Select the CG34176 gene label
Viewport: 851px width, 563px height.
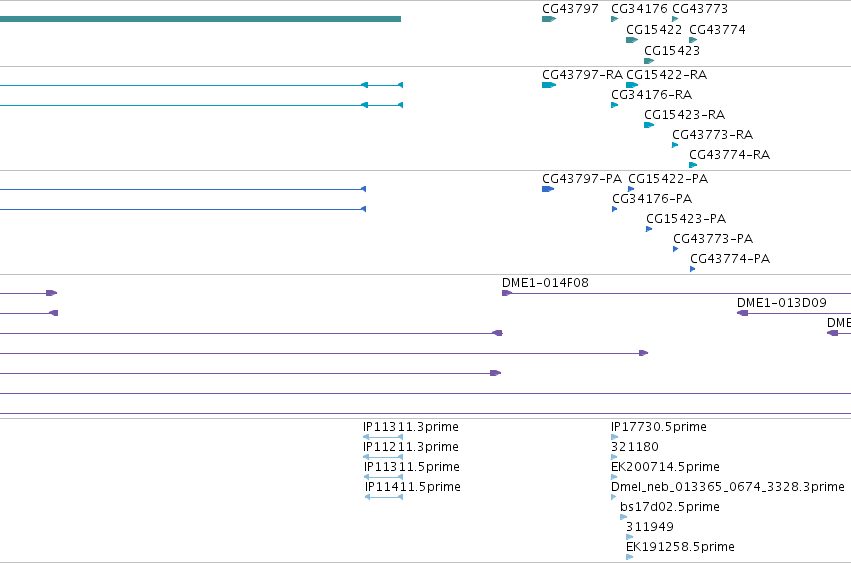tap(639, 9)
